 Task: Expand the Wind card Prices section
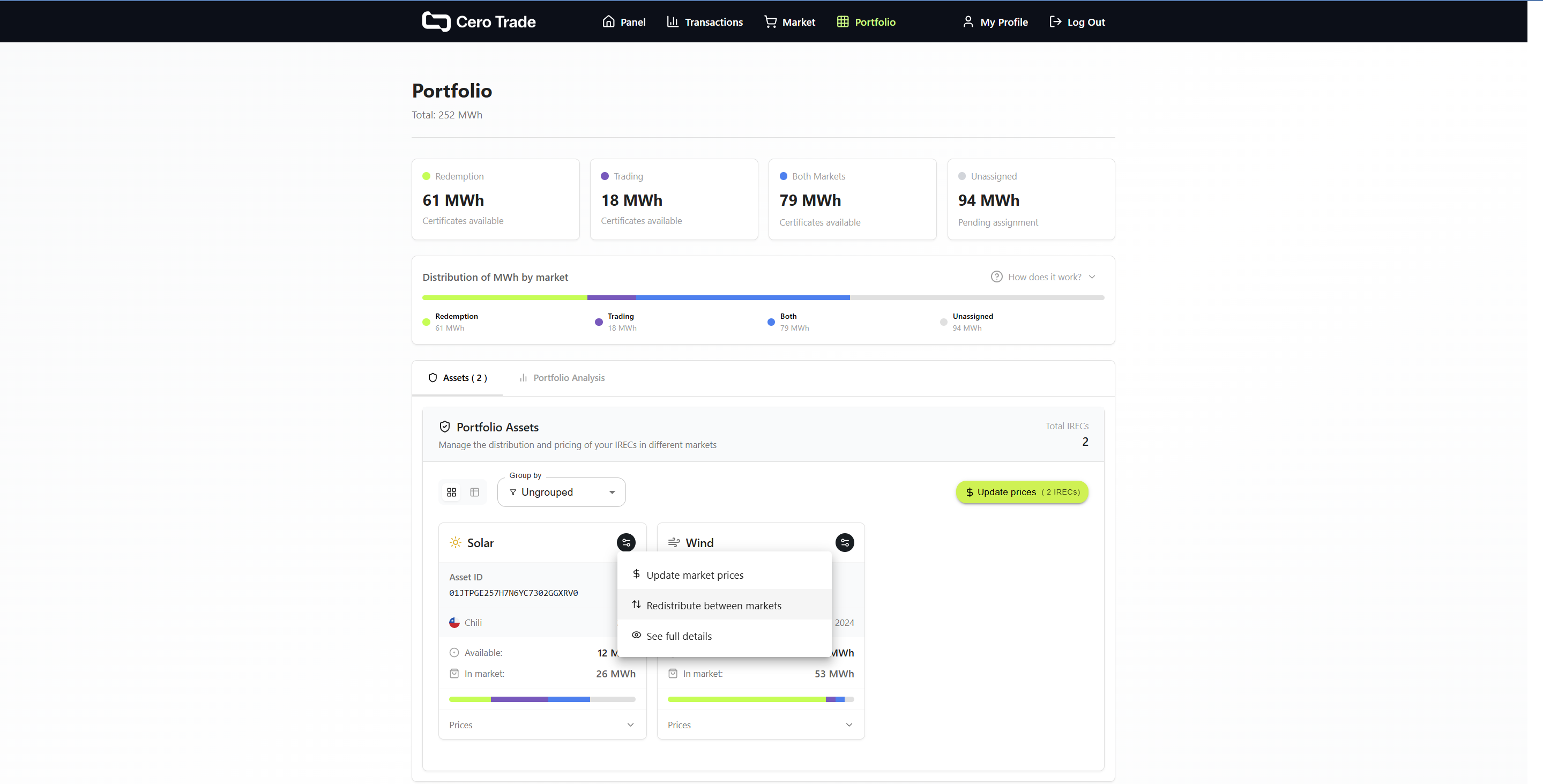(760, 725)
